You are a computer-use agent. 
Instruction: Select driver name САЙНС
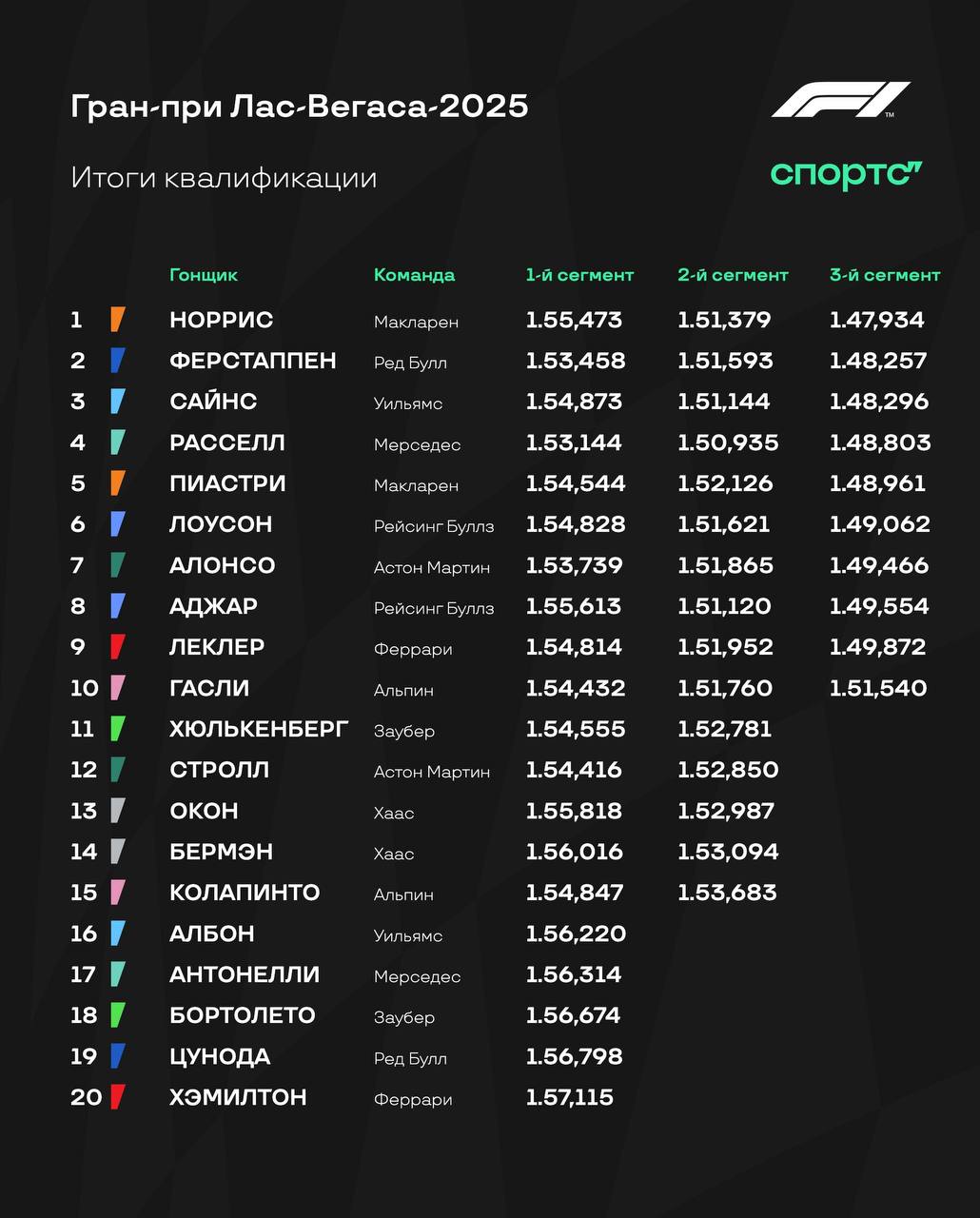pyautogui.click(x=213, y=402)
